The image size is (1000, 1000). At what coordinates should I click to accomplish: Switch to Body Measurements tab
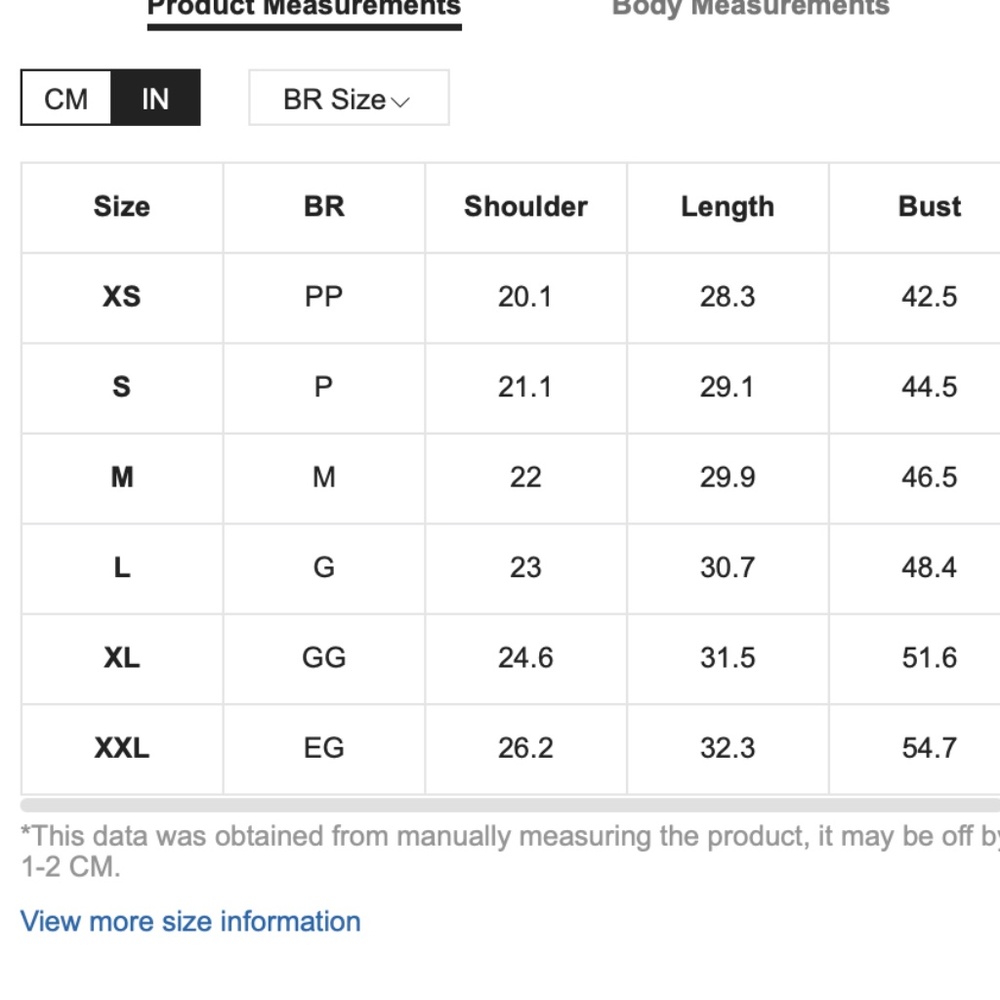[x=751, y=9]
